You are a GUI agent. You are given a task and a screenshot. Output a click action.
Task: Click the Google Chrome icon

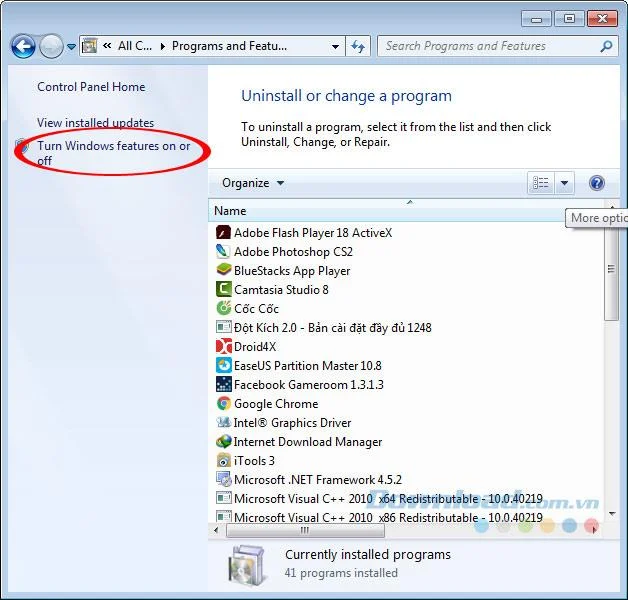pos(223,403)
